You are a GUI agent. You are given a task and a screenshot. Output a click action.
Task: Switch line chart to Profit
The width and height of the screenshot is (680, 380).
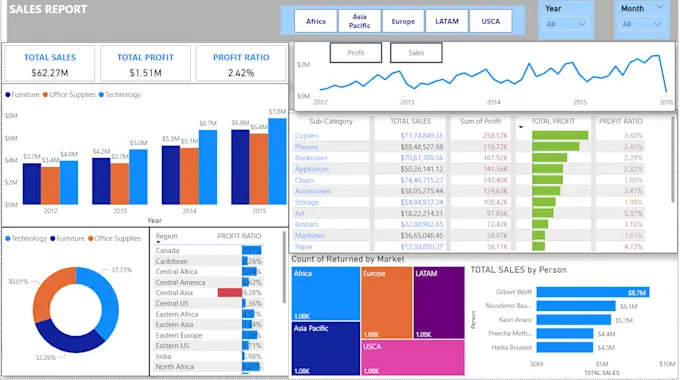(356, 53)
